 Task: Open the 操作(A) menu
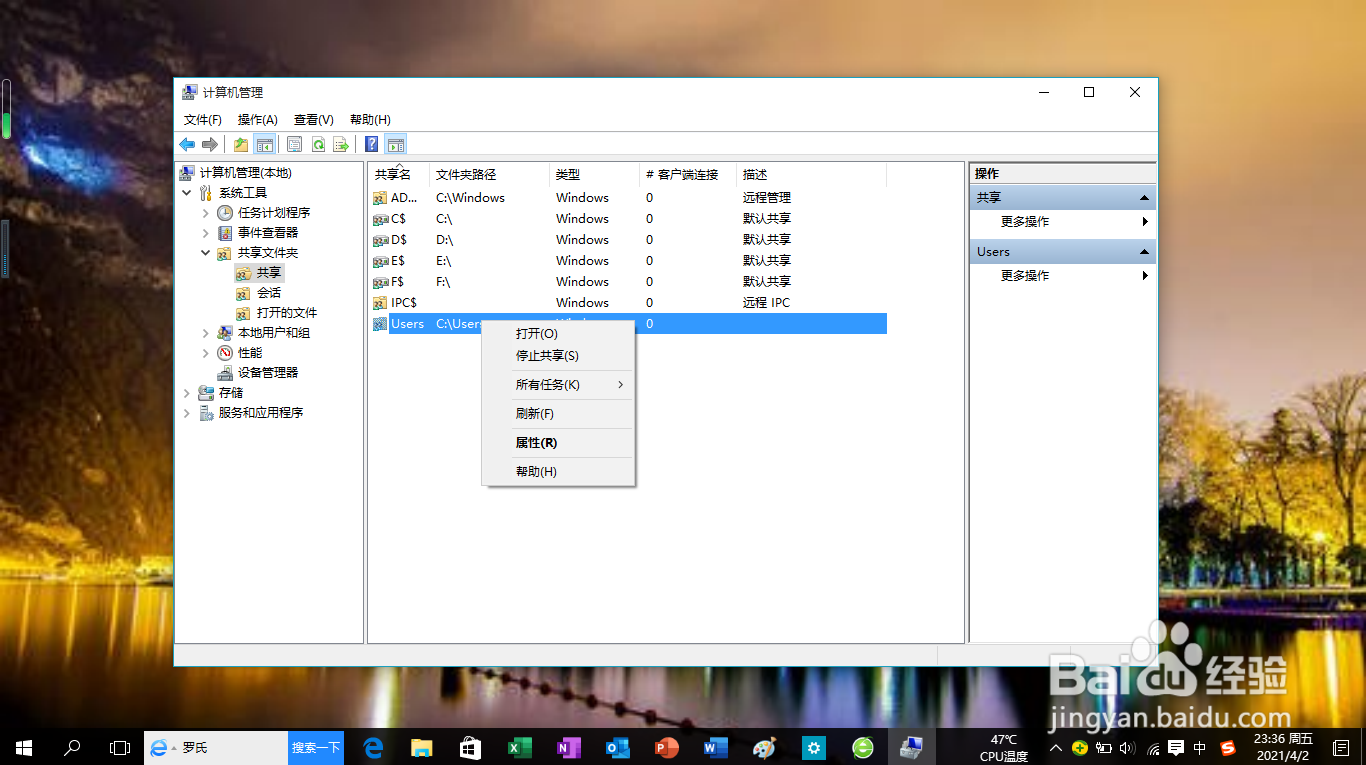pos(258,119)
